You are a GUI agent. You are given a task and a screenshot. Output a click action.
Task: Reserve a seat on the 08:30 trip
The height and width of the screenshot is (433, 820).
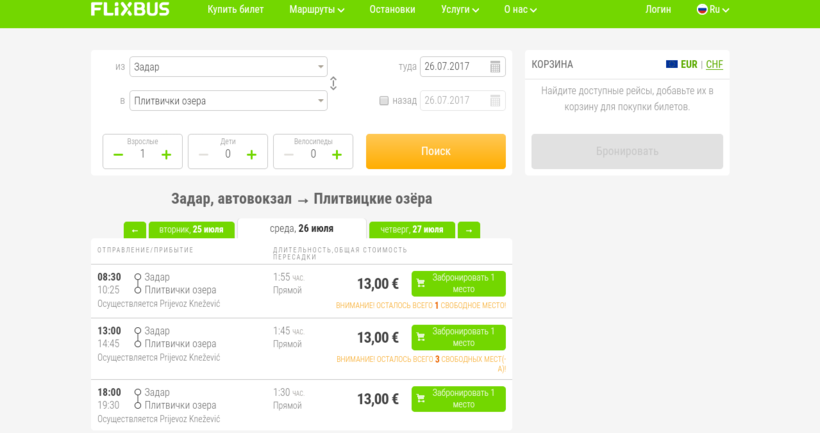click(458, 284)
